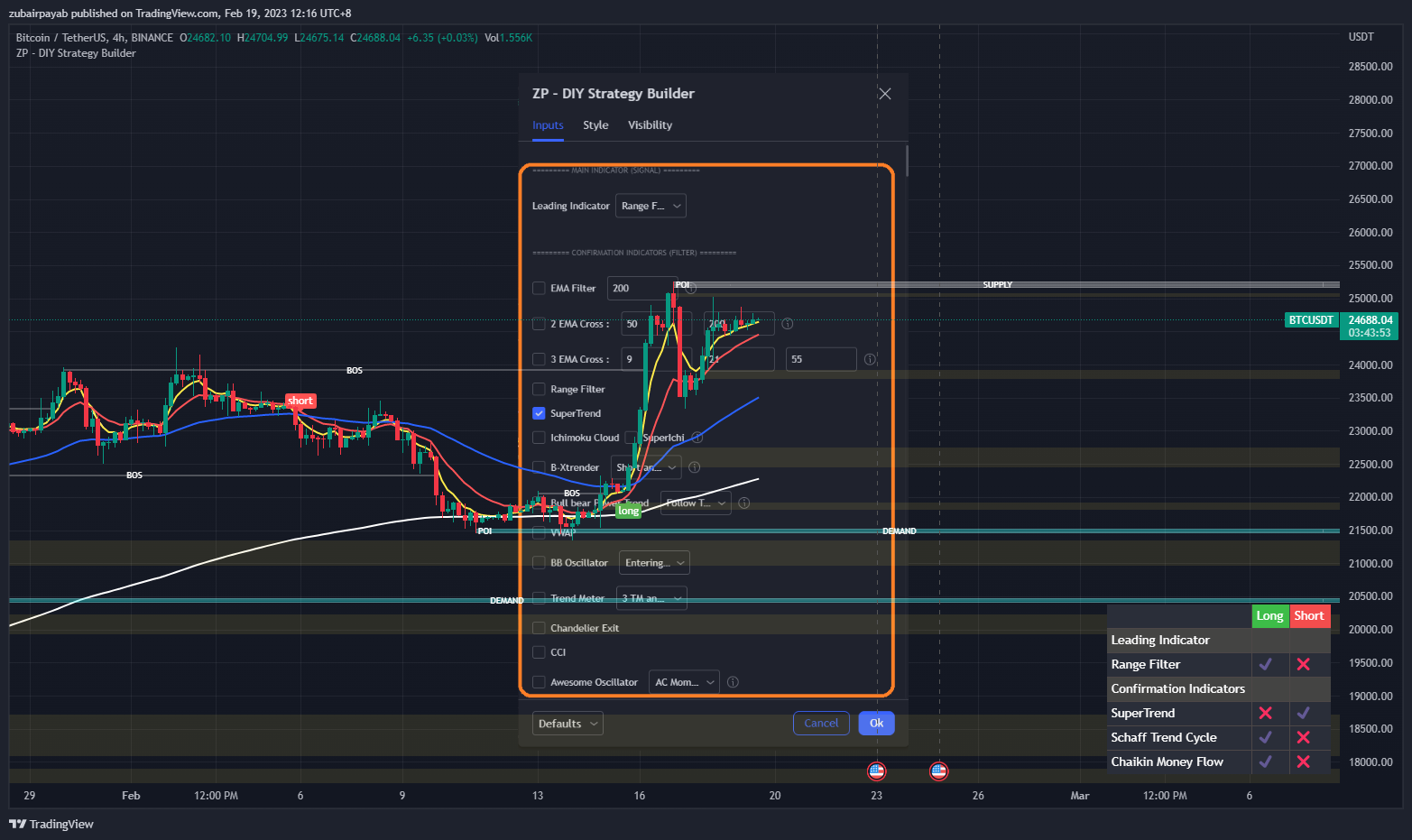Click Range Filter Short cross in table
Image resolution: width=1412 pixels, height=840 pixels.
click(1304, 664)
